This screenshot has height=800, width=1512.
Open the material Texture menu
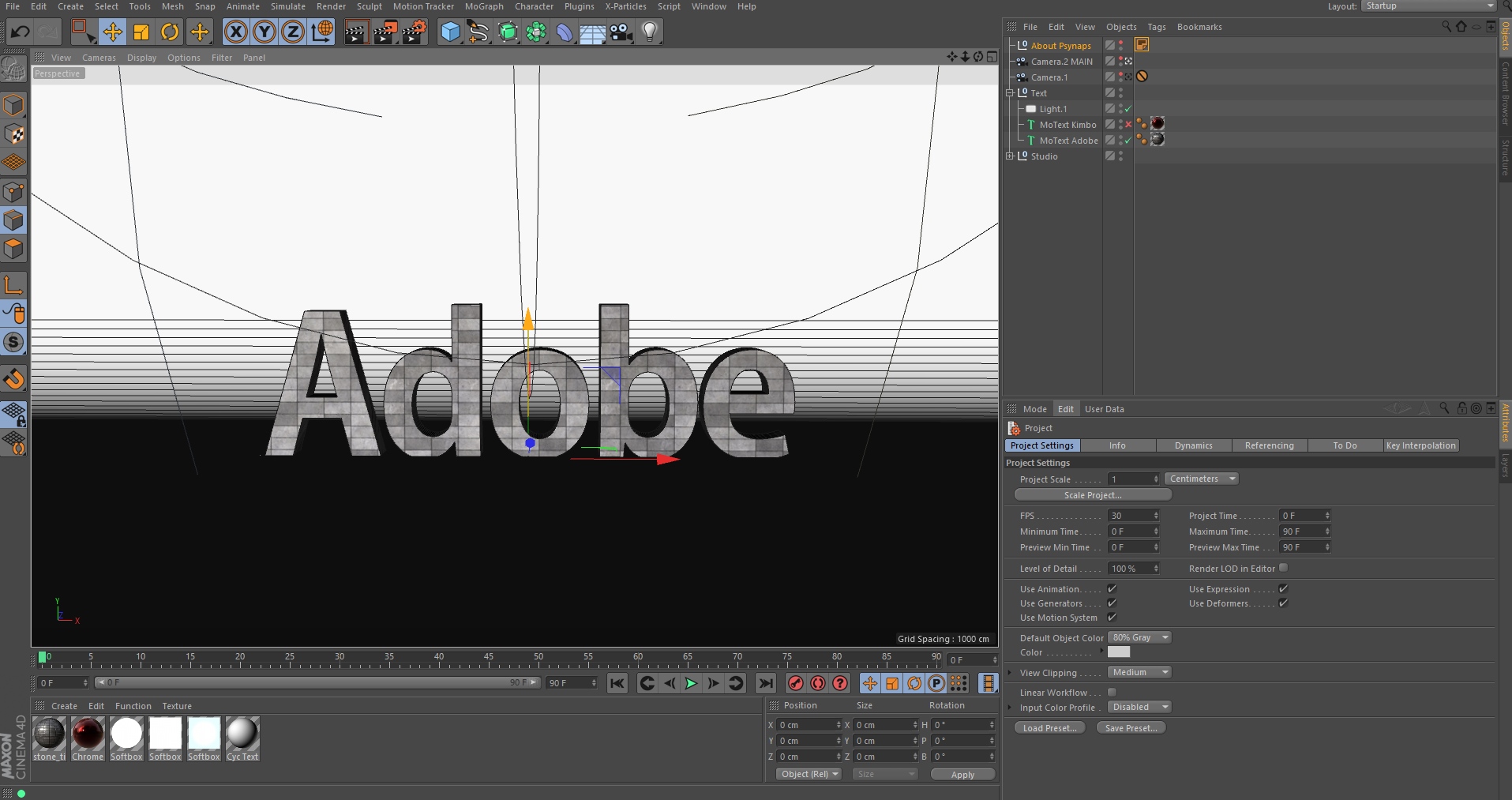click(177, 706)
